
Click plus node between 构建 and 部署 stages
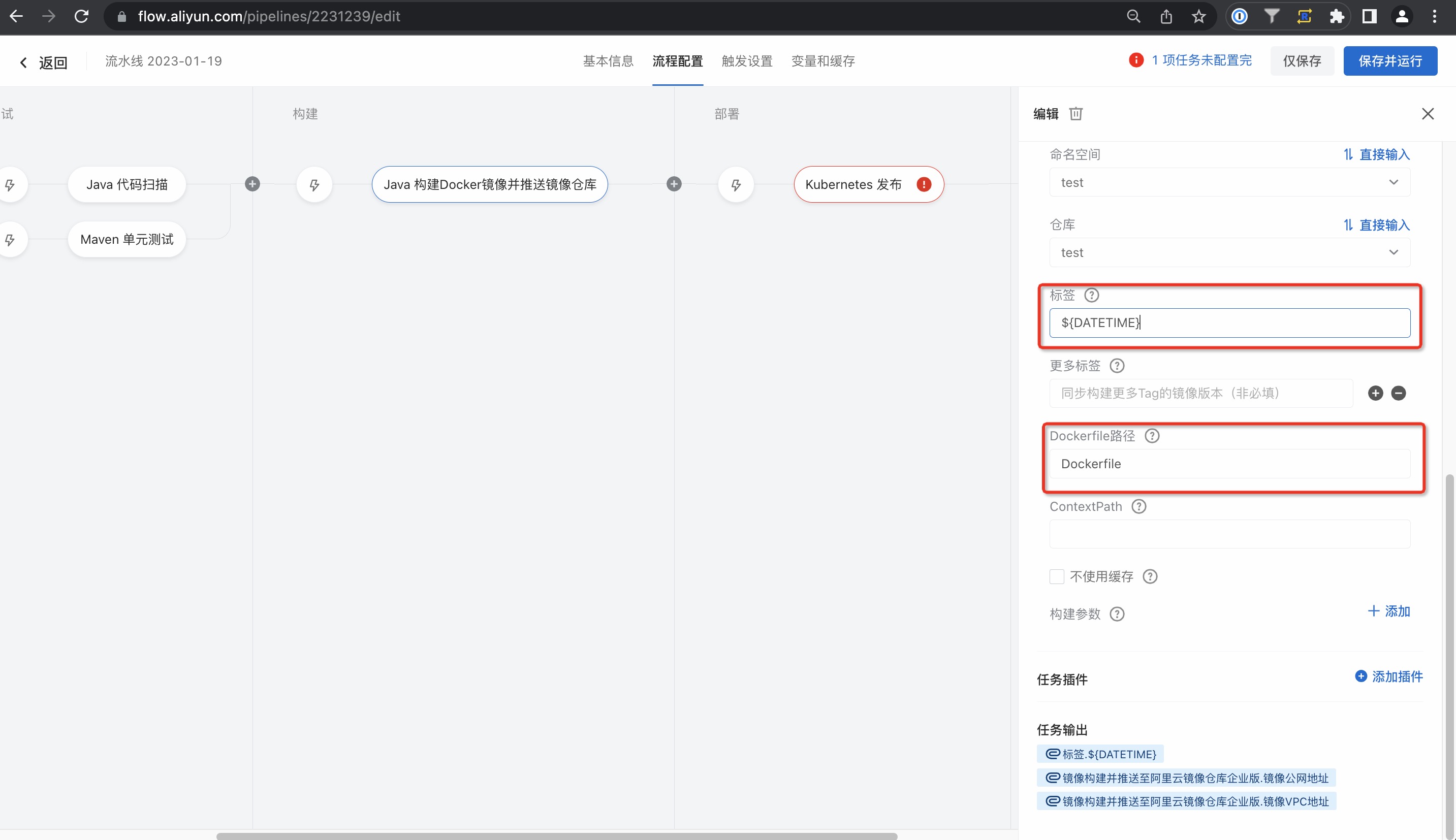tap(674, 184)
